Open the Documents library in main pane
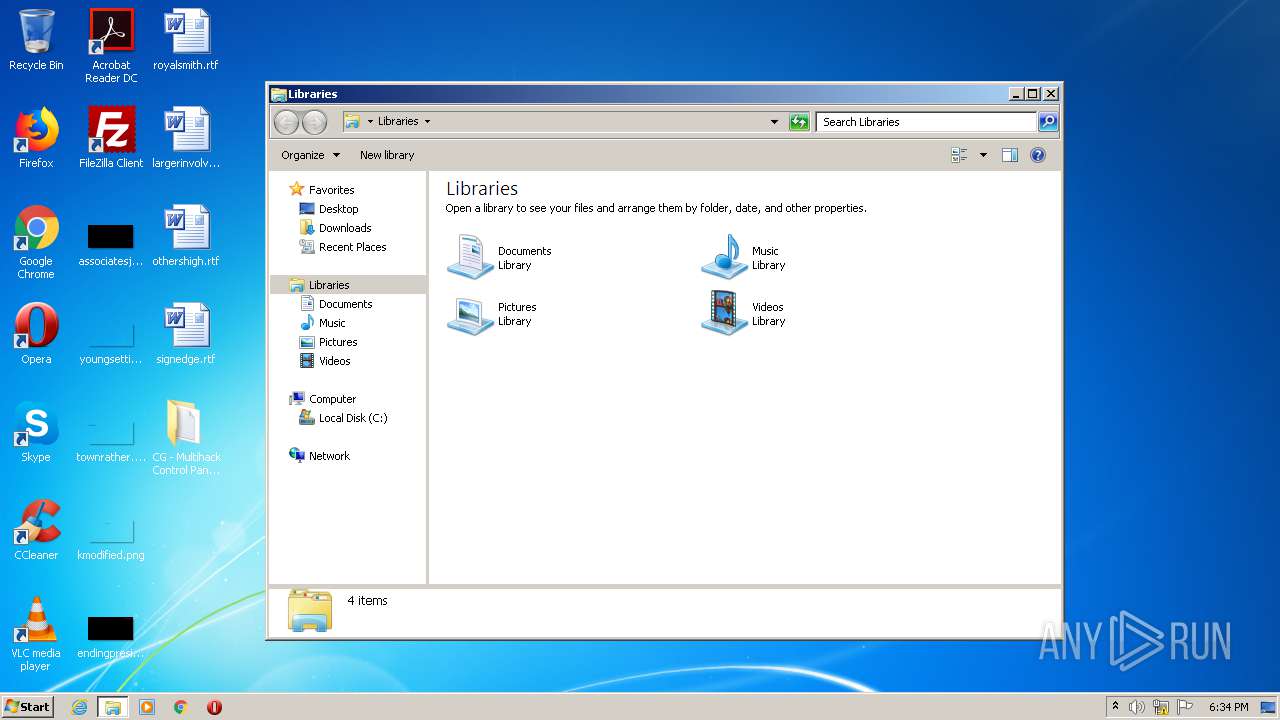The height and width of the screenshot is (720, 1280). click(x=500, y=257)
